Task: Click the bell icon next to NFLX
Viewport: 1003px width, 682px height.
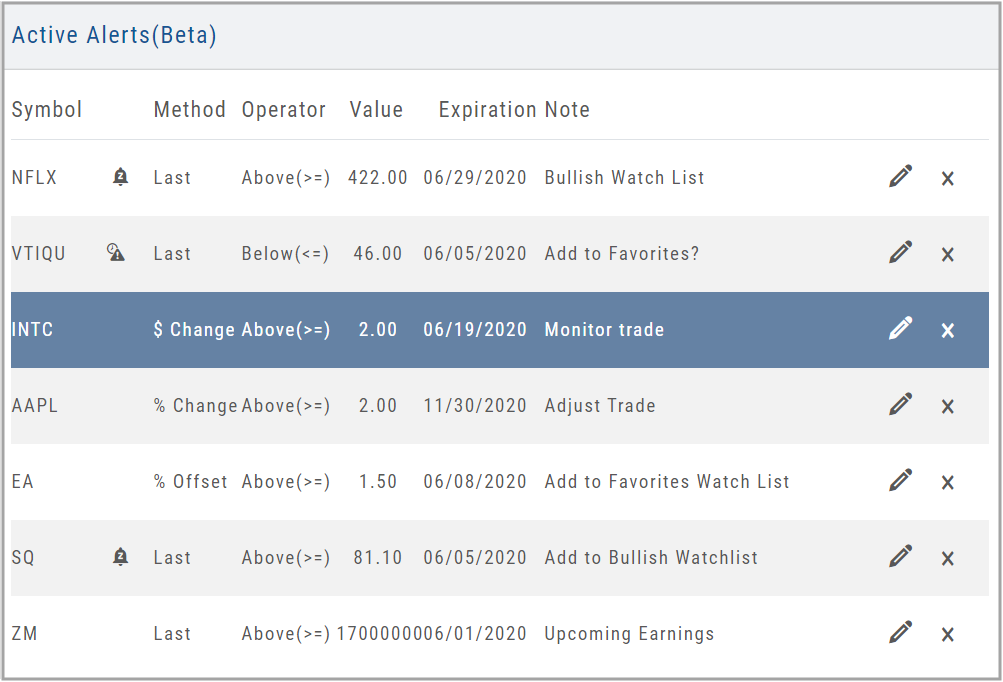Action: pos(120,178)
